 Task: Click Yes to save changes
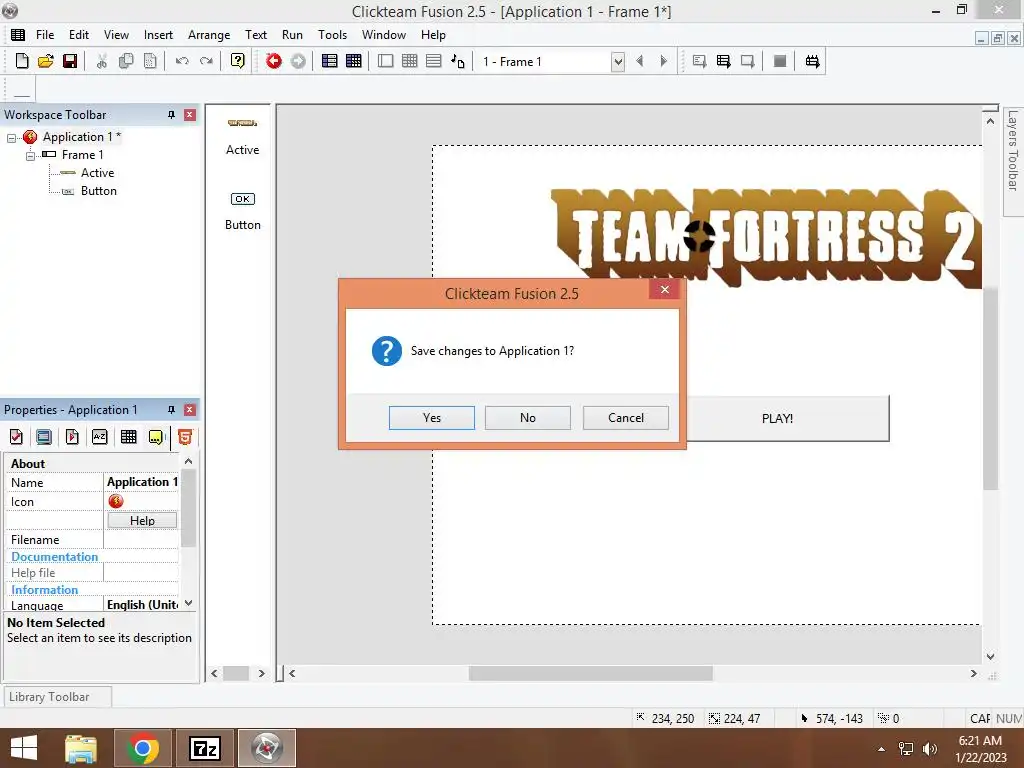click(432, 418)
